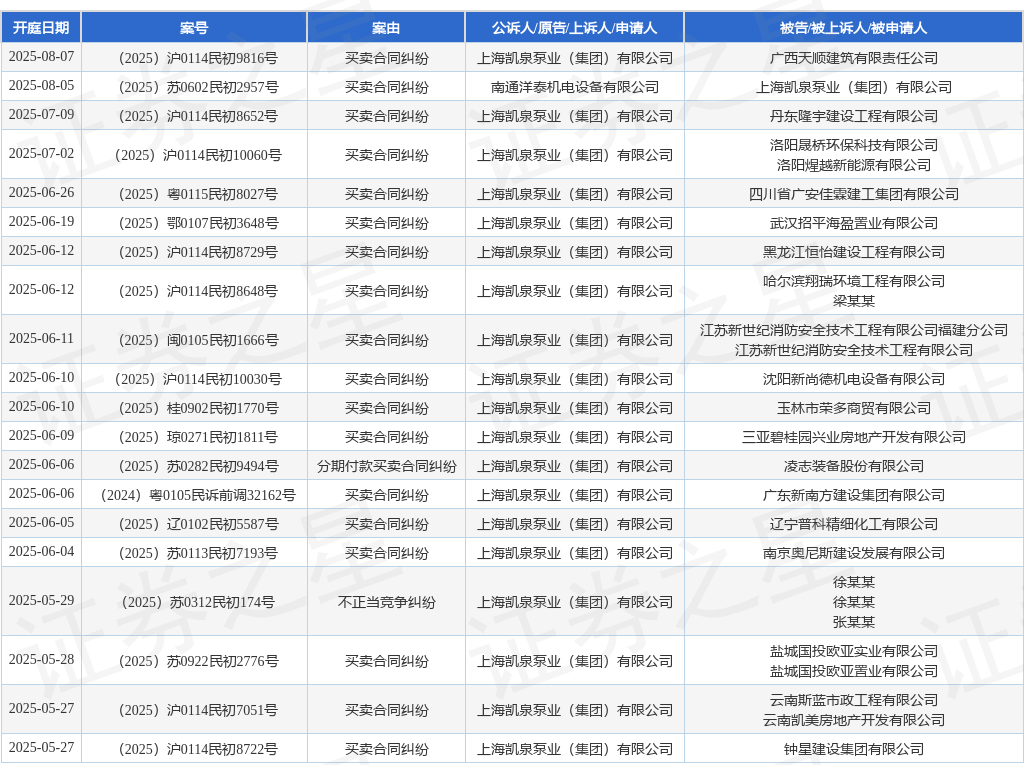Click defendant name 张某某

pos(854,622)
